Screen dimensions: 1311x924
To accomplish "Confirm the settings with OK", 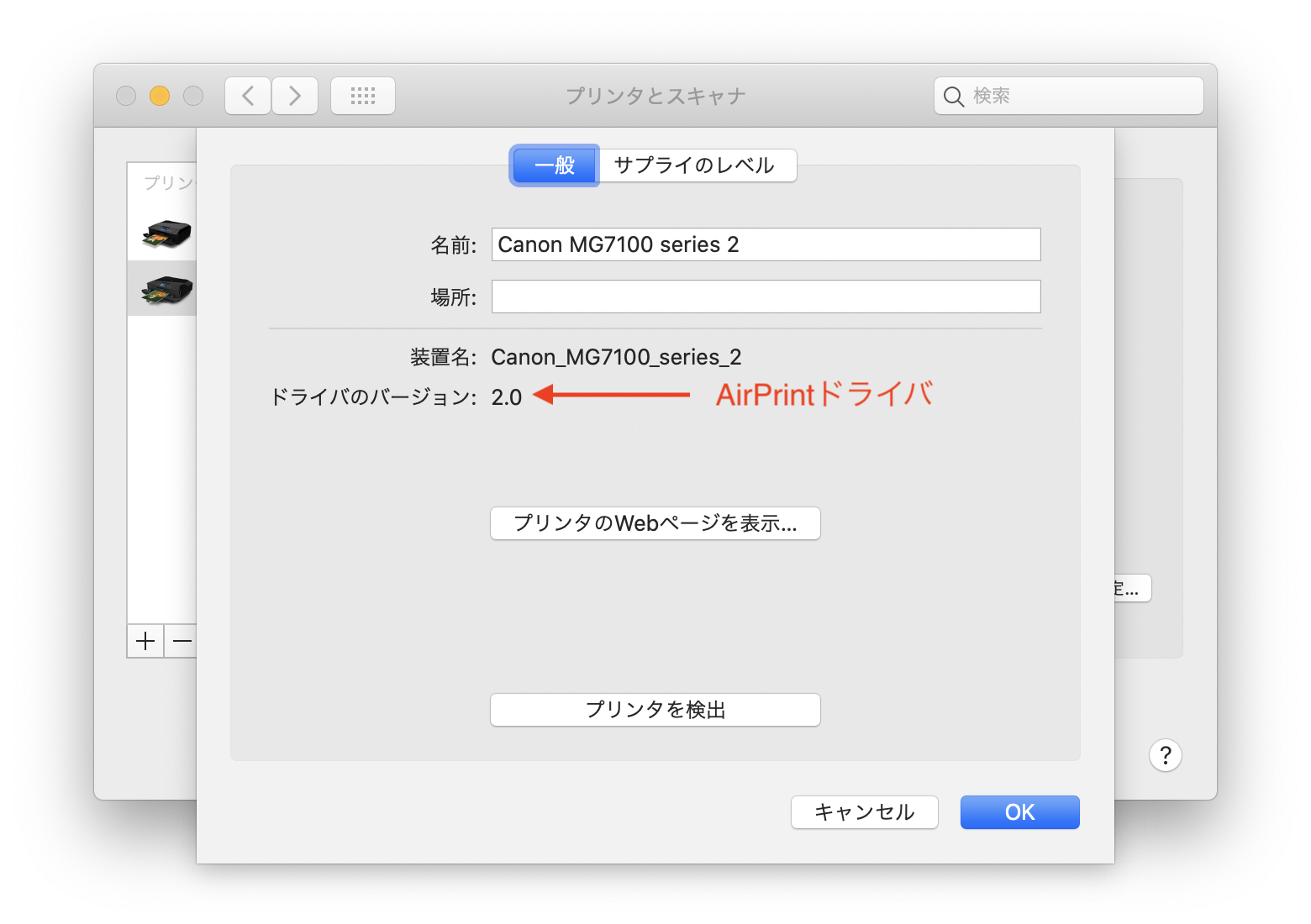I will pyautogui.click(x=1020, y=812).
